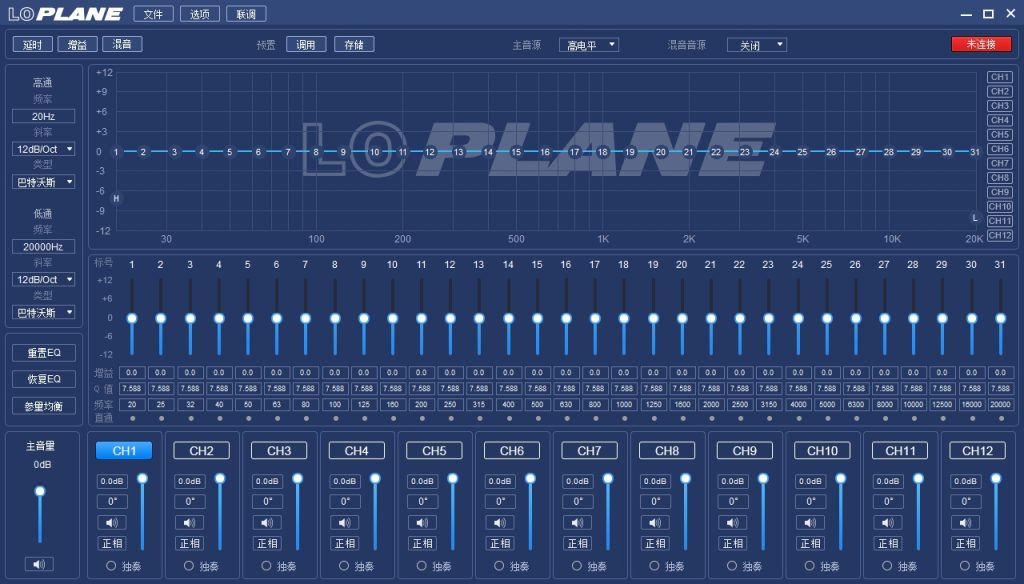Select the low-pass L marker on the EQ graph
1024x584 pixels.
(x=975, y=218)
